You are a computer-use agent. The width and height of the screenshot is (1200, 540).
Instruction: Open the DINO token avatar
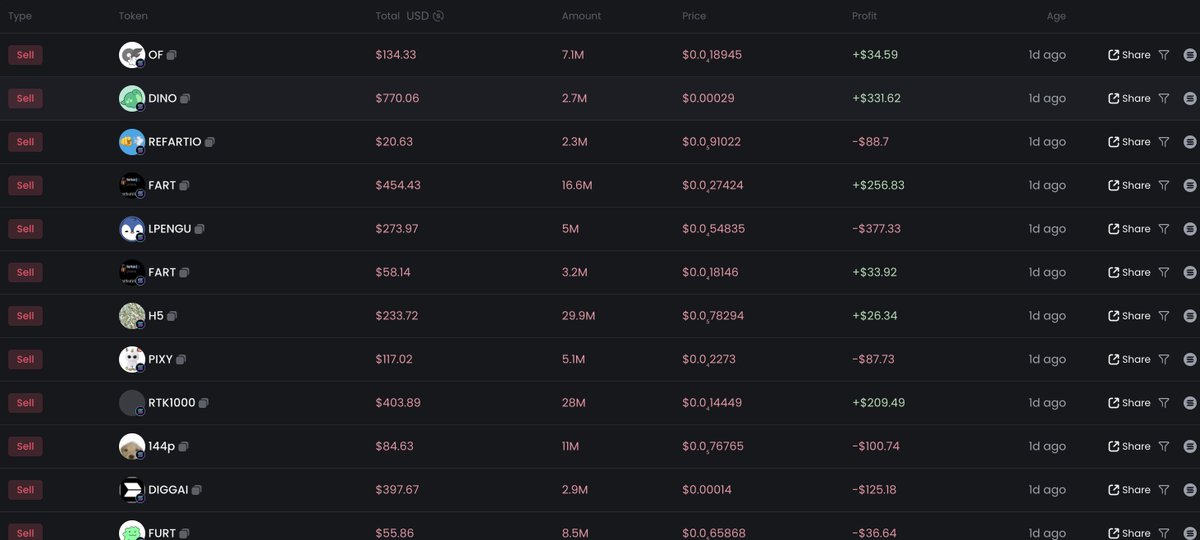tap(132, 99)
